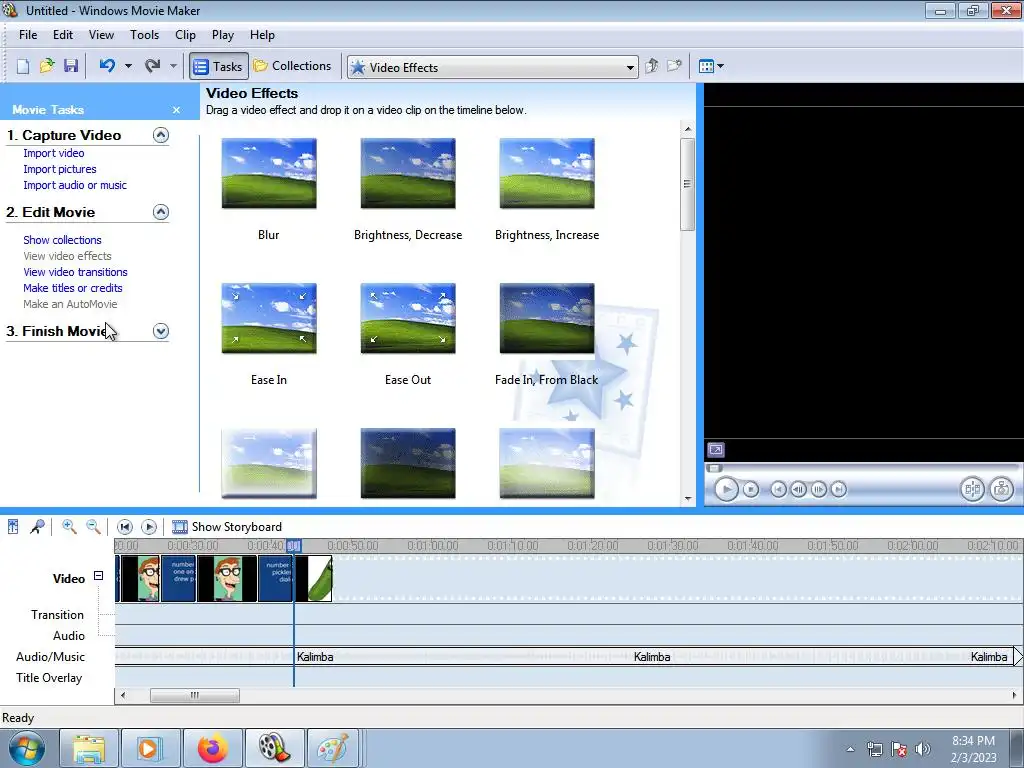Click the Rewind Timeline button
1024x768 pixels.
pyautogui.click(x=125, y=526)
